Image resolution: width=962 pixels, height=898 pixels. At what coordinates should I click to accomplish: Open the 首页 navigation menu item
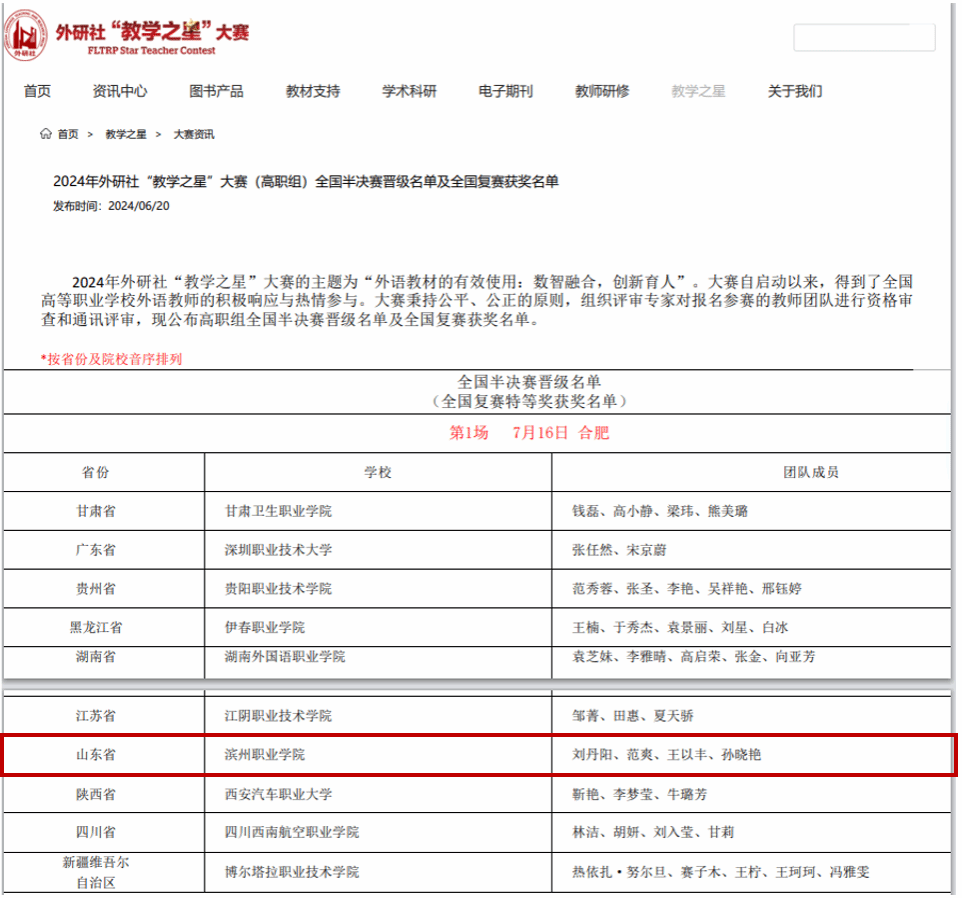pos(37,91)
